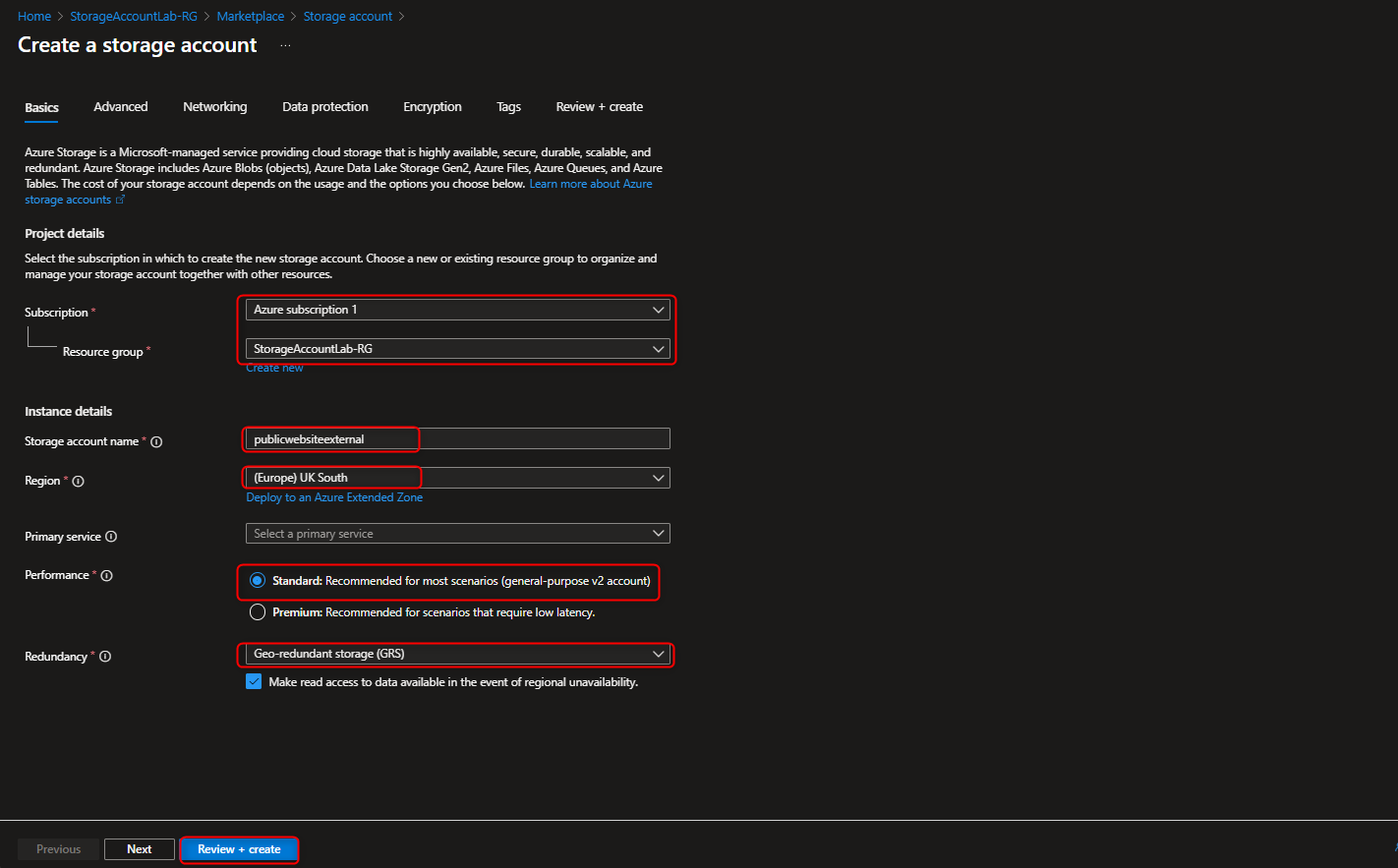Image resolution: width=1398 pixels, height=868 pixels.
Task: Click the Review + create button
Action: point(239,848)
